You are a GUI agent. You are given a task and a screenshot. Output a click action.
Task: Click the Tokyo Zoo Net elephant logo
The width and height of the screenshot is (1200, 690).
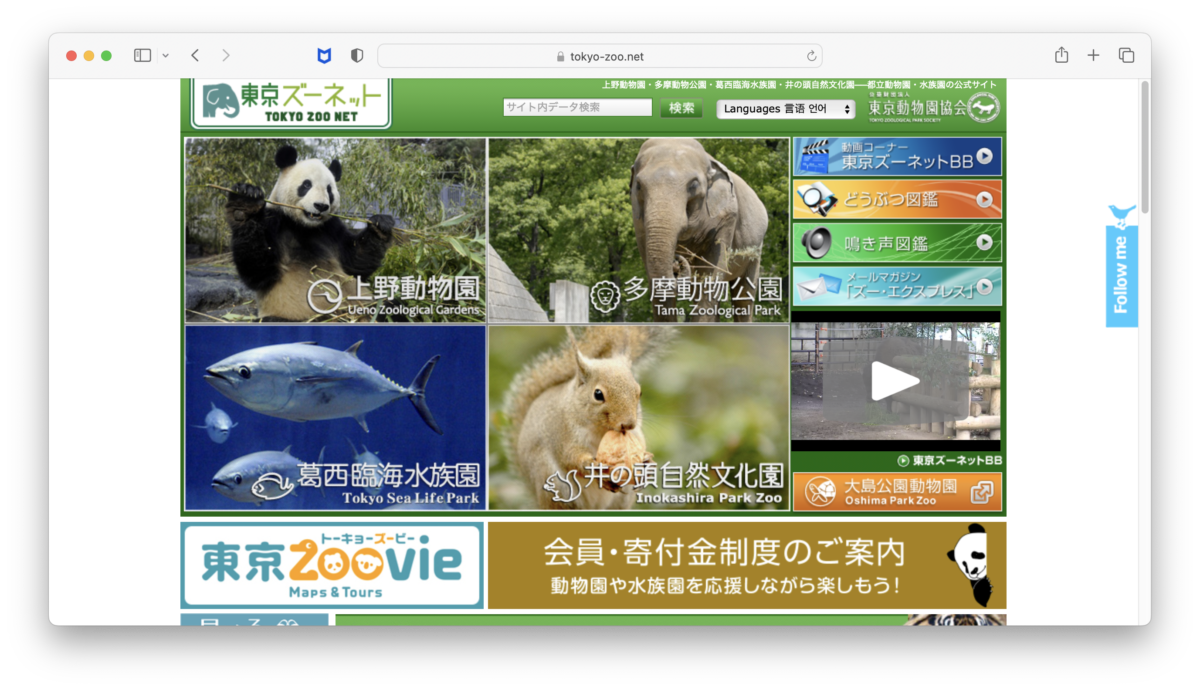click(x=291, y=102)
